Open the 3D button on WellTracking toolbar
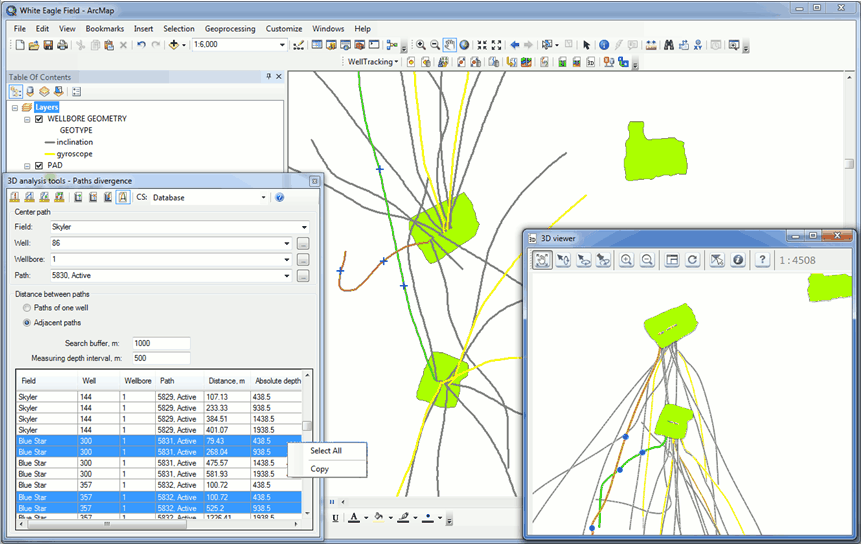This screenshot has width=861, height=544. 590,62
